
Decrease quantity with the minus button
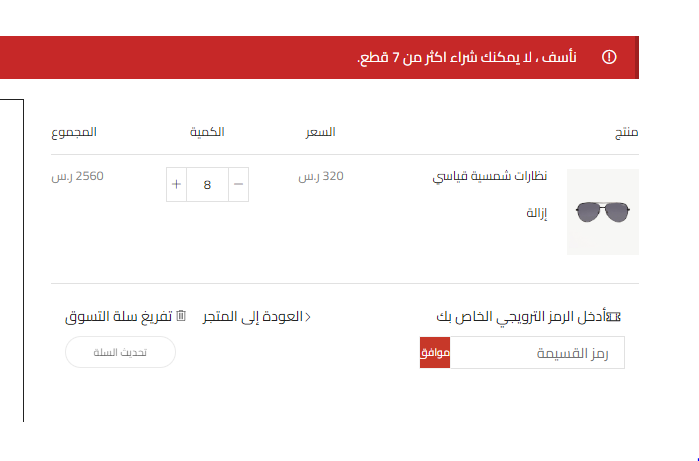238,185
